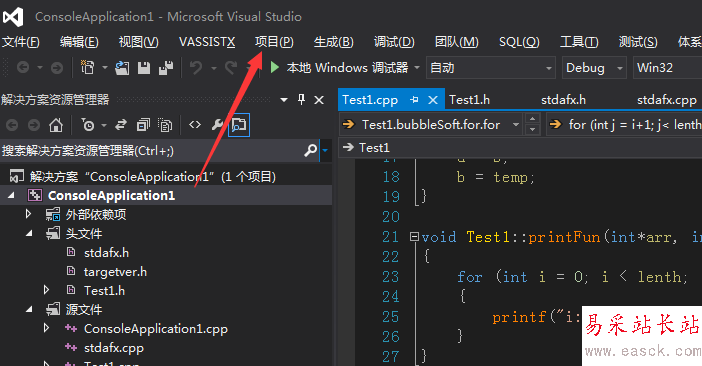Click the Open File toolbar icon

pyautogui.click(x=122, y=68)
